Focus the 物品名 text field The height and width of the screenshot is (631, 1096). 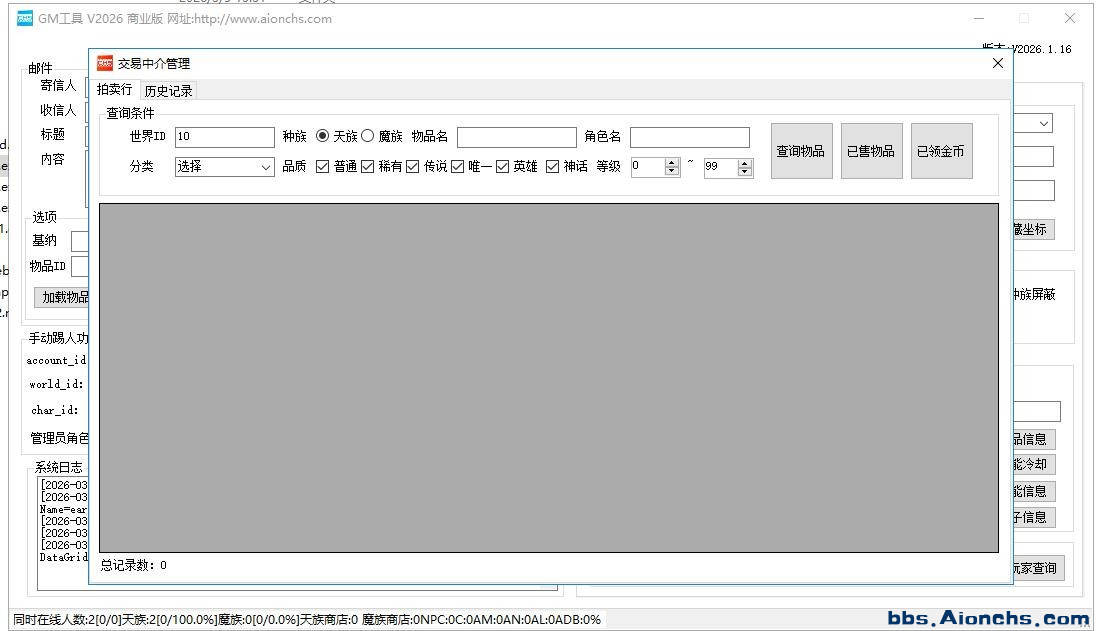point(516,137)
